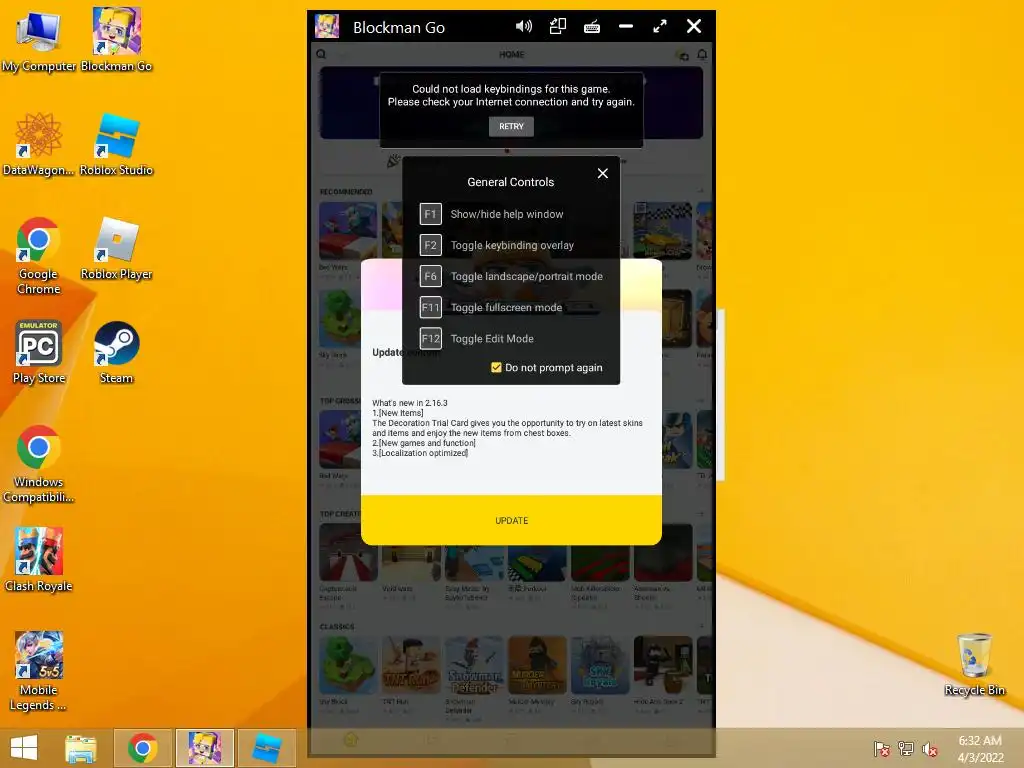
Task: Open the Play Store emulator shortcut
Action: coord(39,352)
